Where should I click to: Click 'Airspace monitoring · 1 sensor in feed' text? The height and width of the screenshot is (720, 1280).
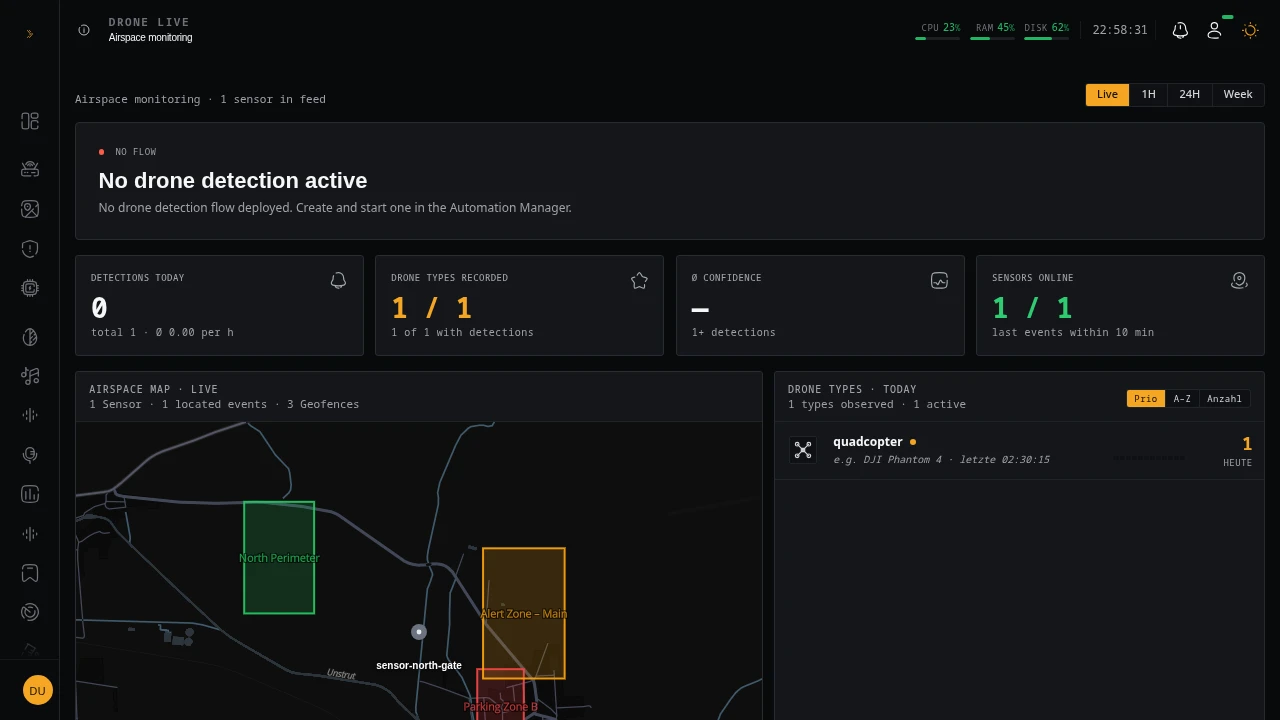(x=200, y=99)
